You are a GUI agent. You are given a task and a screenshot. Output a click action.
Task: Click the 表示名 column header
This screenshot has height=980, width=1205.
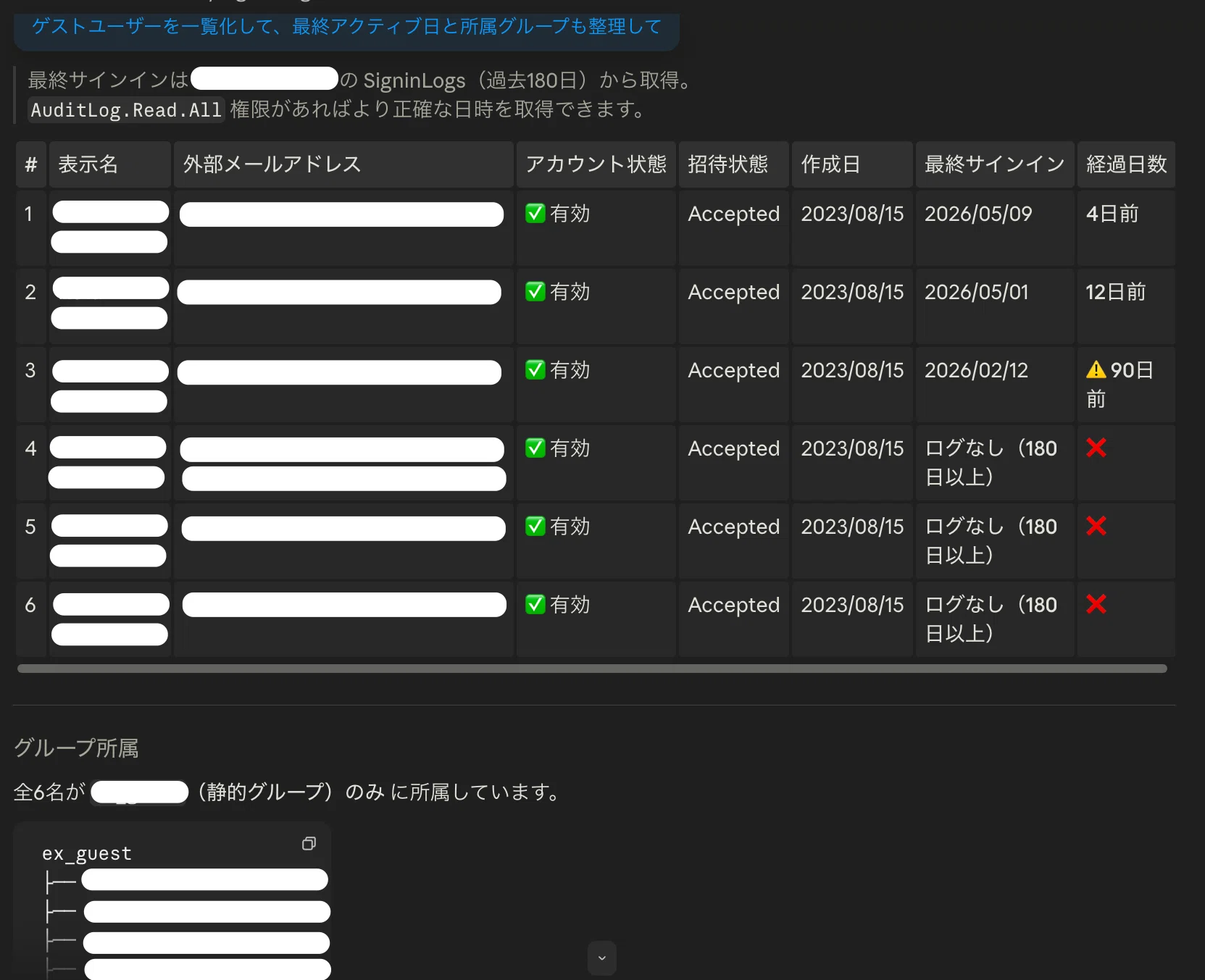click(110, 164)
